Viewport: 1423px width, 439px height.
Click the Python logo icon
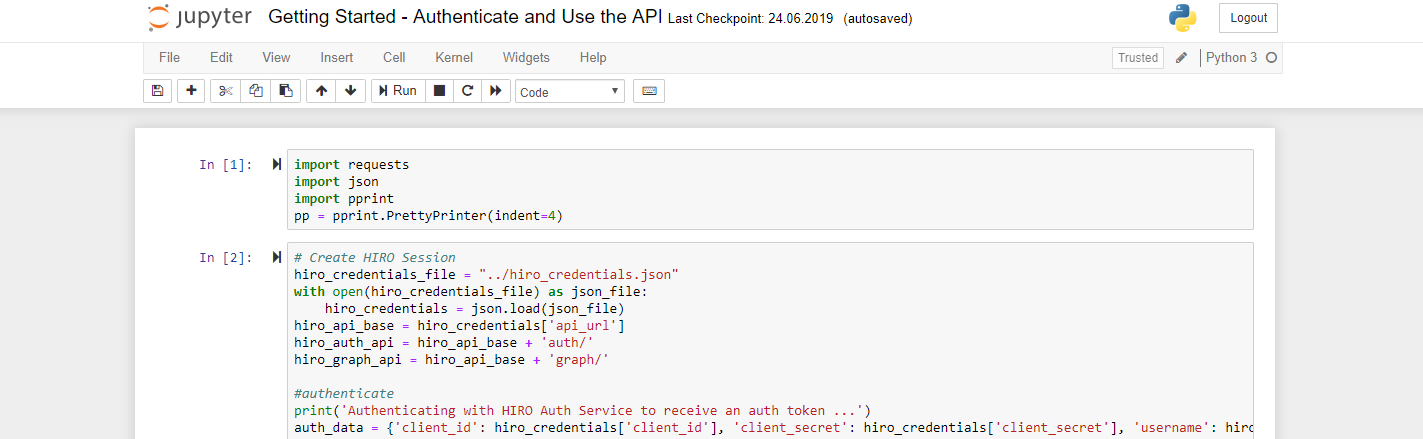1183,18
